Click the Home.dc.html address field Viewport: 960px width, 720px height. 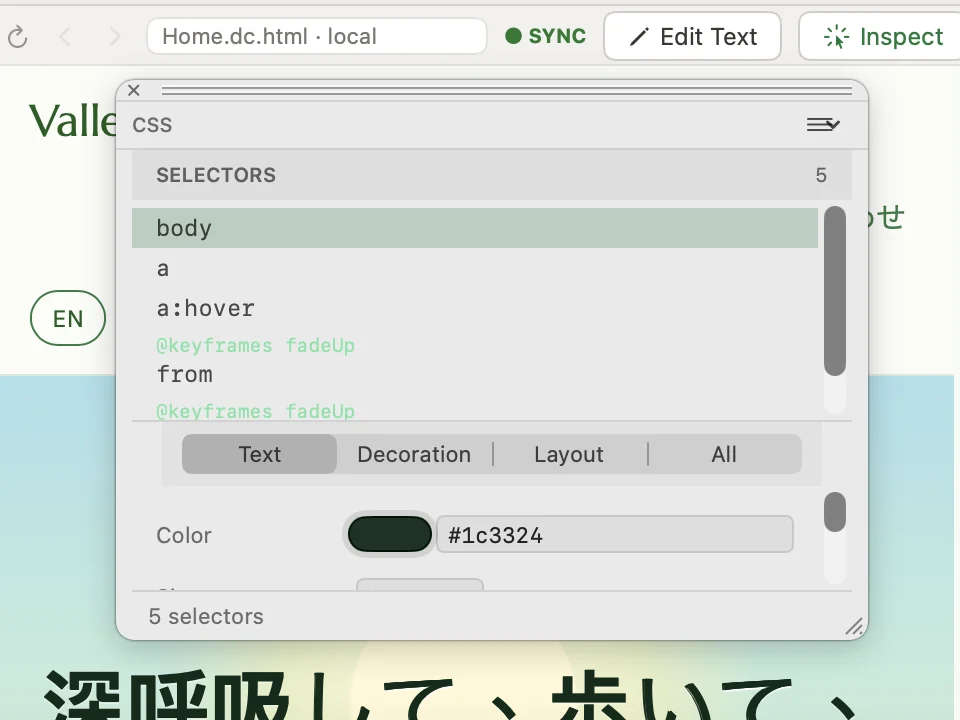coord(317,36)
